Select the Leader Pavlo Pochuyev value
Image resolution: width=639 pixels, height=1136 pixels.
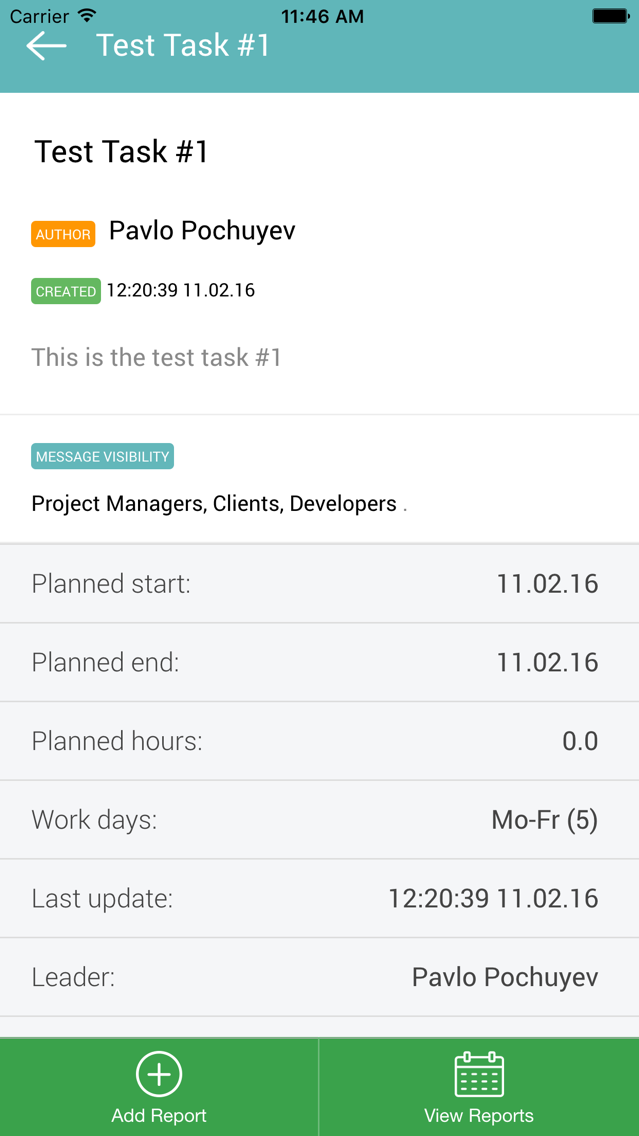tap(505, 977)
